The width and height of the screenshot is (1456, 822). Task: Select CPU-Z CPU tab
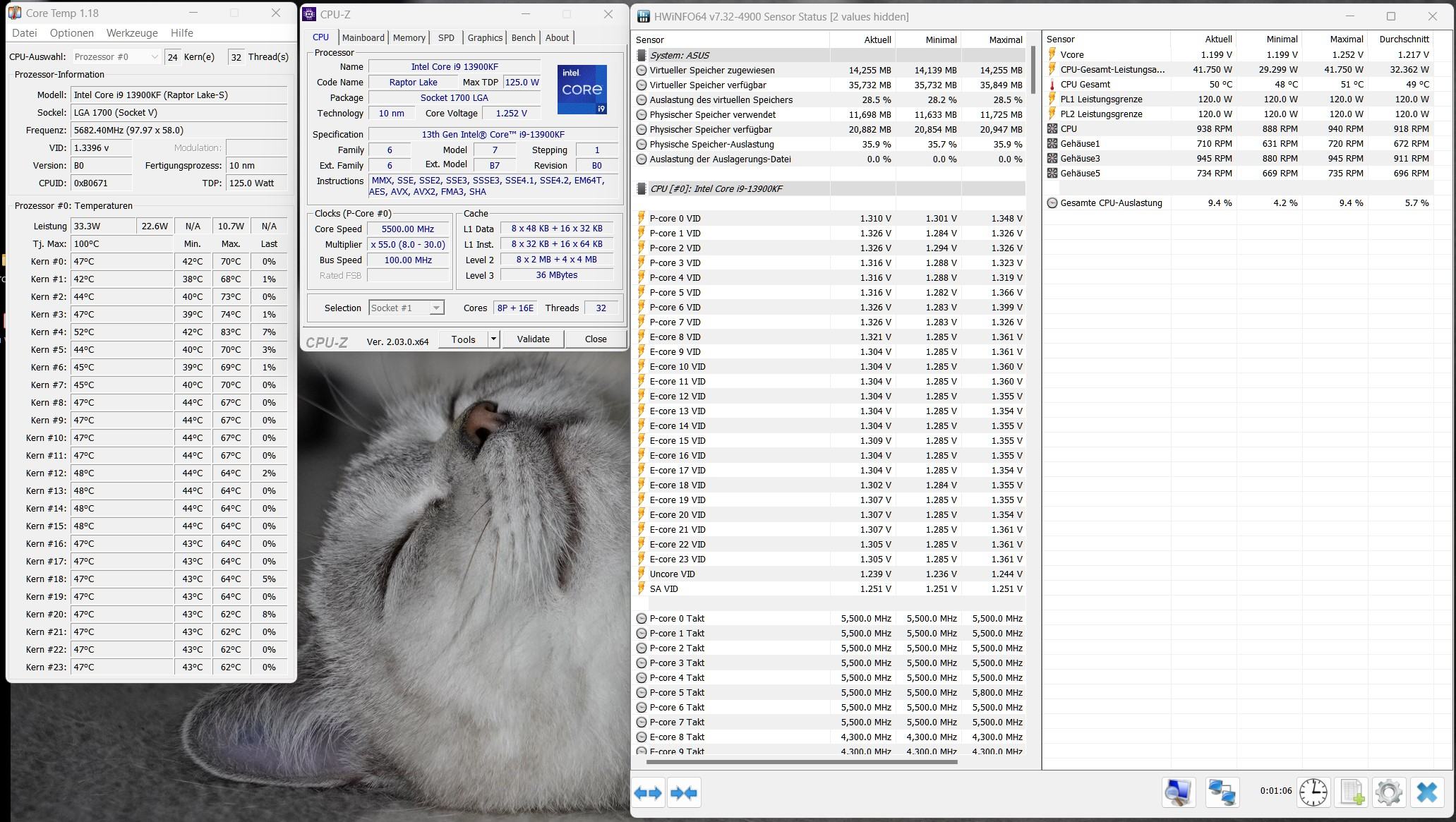[320, 37]
